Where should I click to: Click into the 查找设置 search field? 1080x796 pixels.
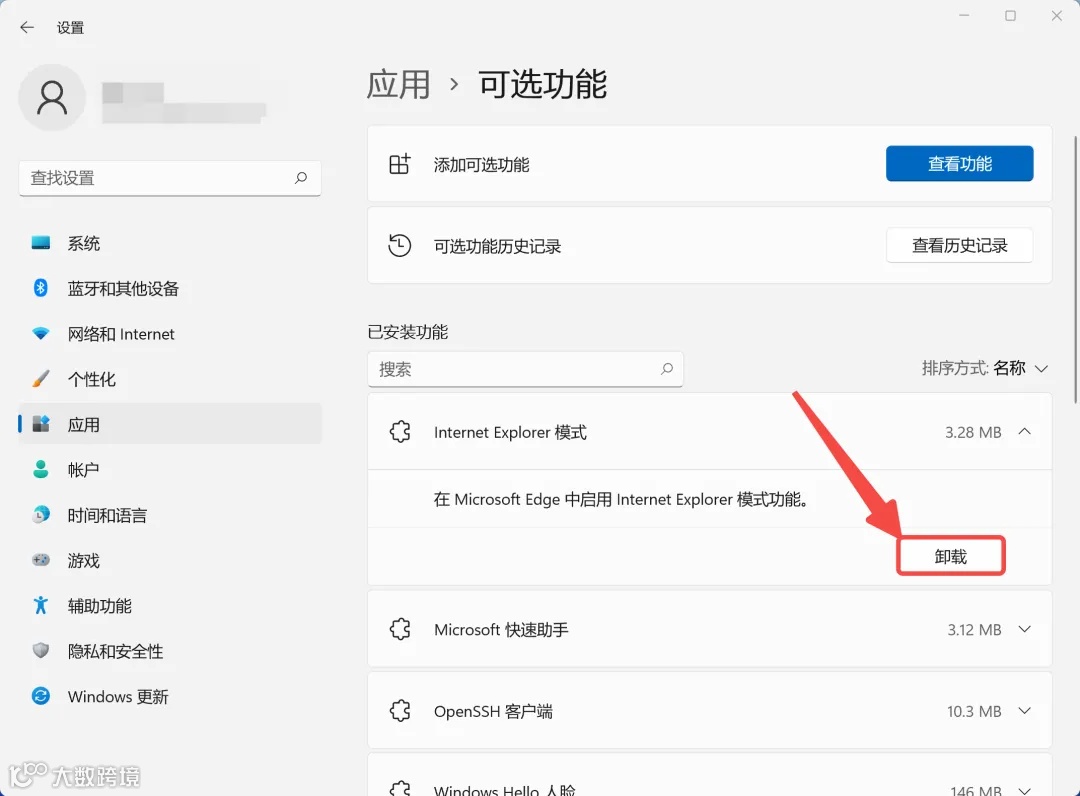tap(169, 178)
